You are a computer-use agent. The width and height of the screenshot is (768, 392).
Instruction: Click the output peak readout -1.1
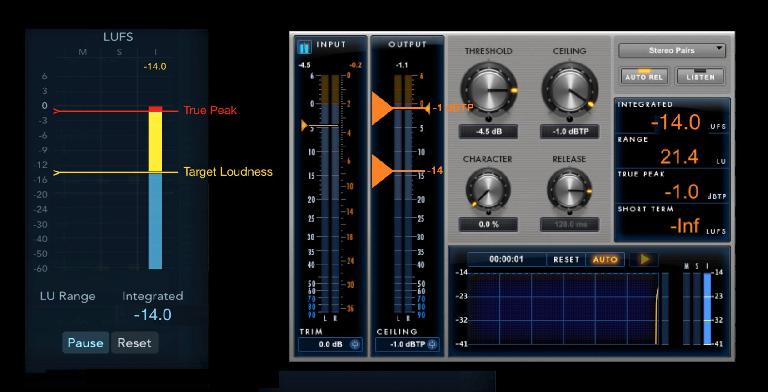pos(402,65)
